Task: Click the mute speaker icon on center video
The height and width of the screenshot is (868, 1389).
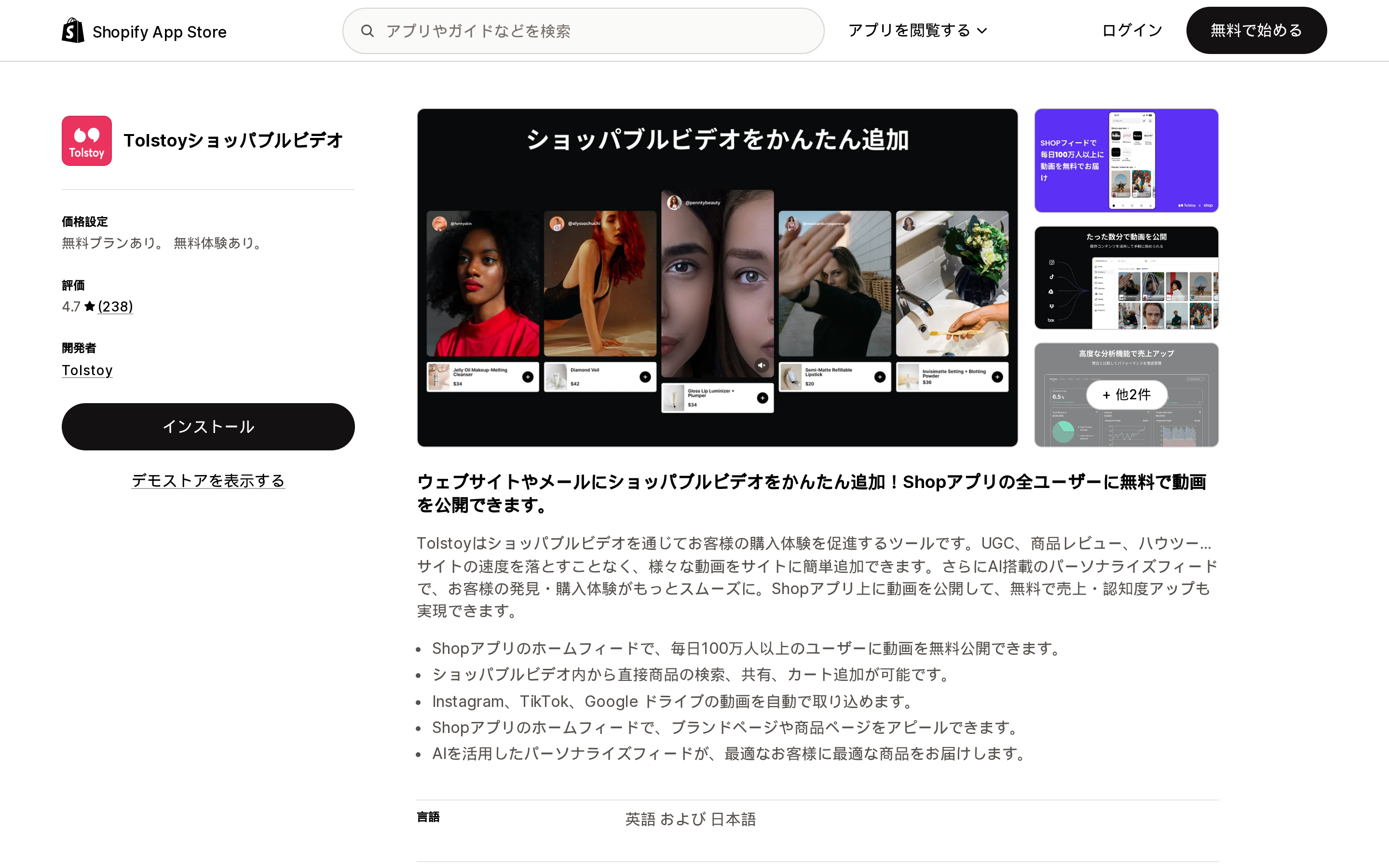Action: (x=762, y=365)
